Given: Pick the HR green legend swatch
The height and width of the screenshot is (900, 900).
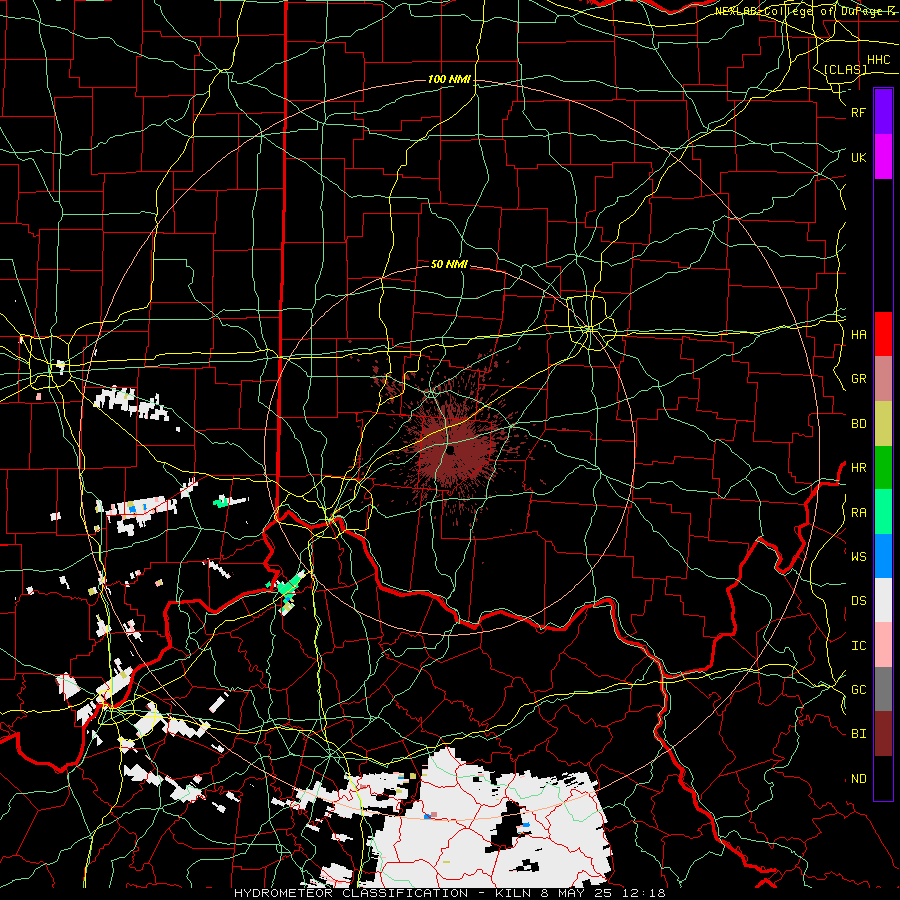Looking at the screenshot, I should pos(883,468).
